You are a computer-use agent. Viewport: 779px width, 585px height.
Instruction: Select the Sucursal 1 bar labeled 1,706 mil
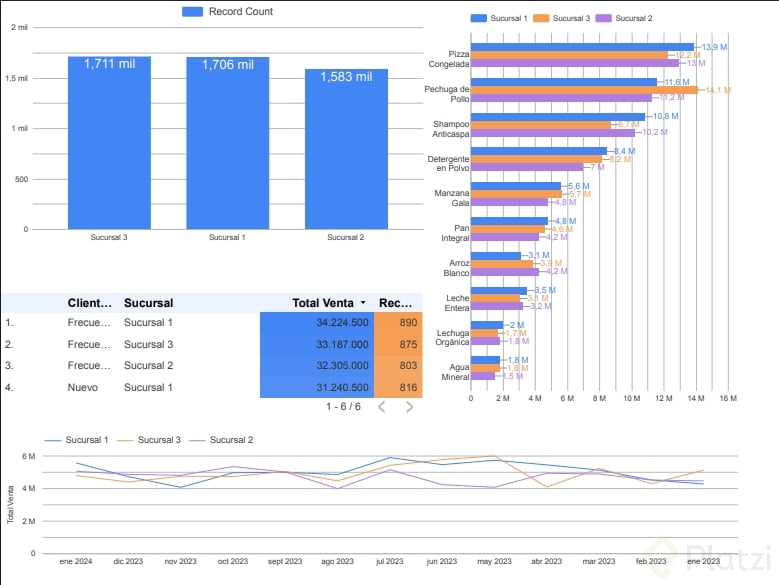tap(228, 144)
